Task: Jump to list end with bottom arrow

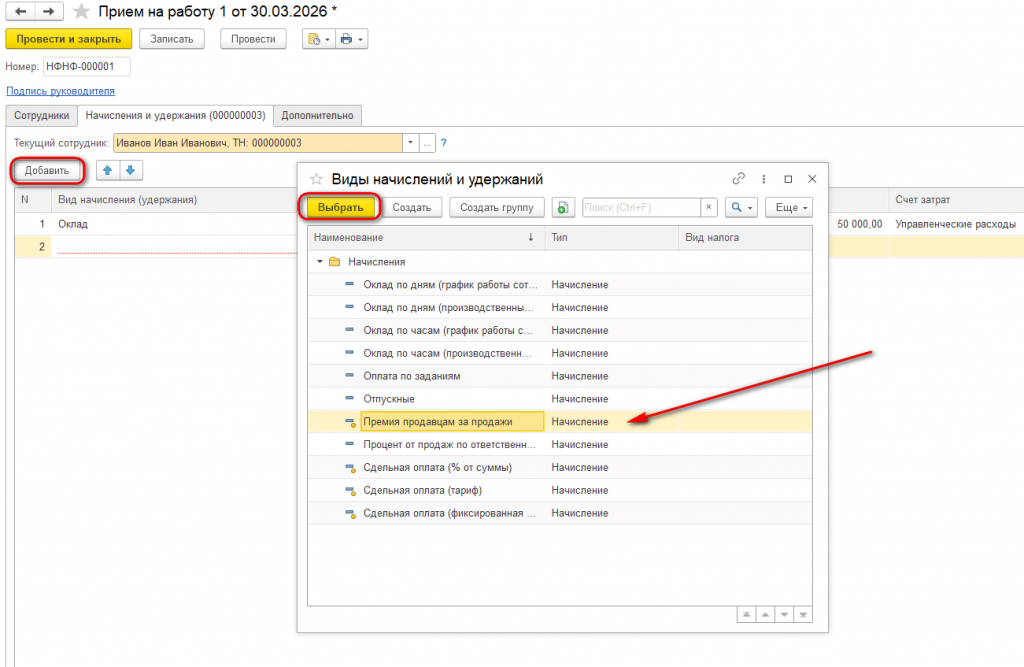Action: pos(803,615)
